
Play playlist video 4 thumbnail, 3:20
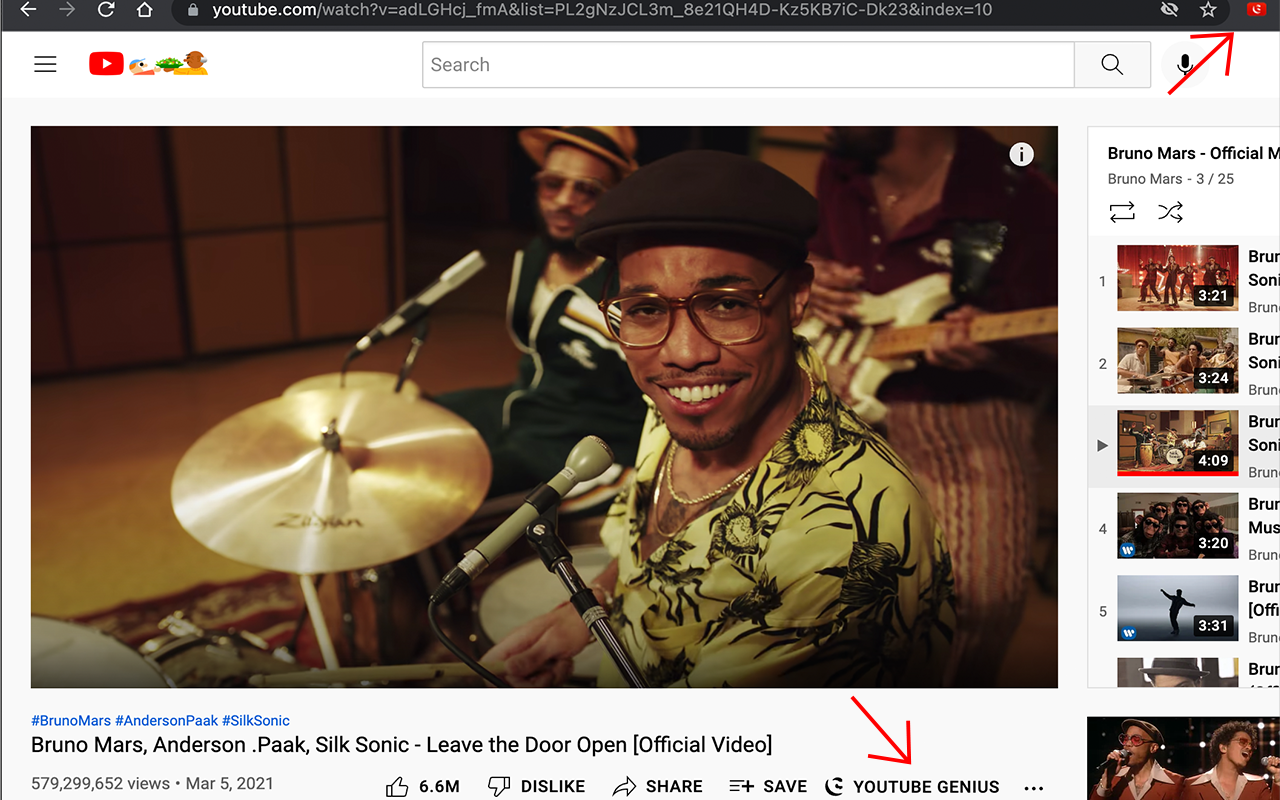(1177, 526)
